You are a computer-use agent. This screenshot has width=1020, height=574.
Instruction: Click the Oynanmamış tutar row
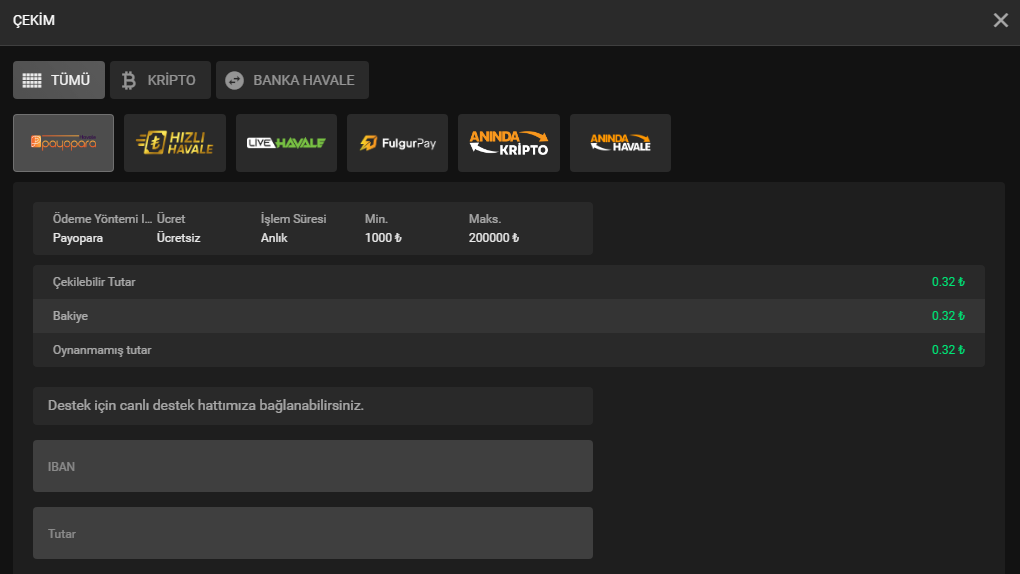(x=508, y=350)
